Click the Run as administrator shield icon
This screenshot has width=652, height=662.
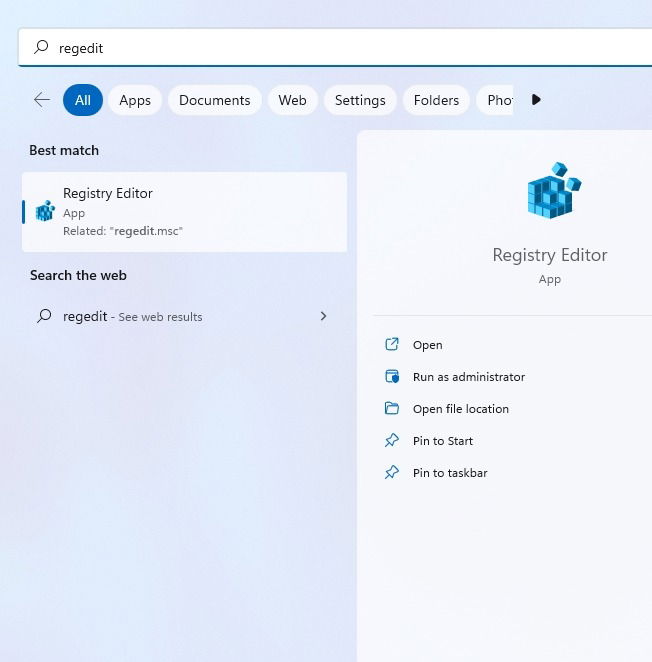(392, 377)
